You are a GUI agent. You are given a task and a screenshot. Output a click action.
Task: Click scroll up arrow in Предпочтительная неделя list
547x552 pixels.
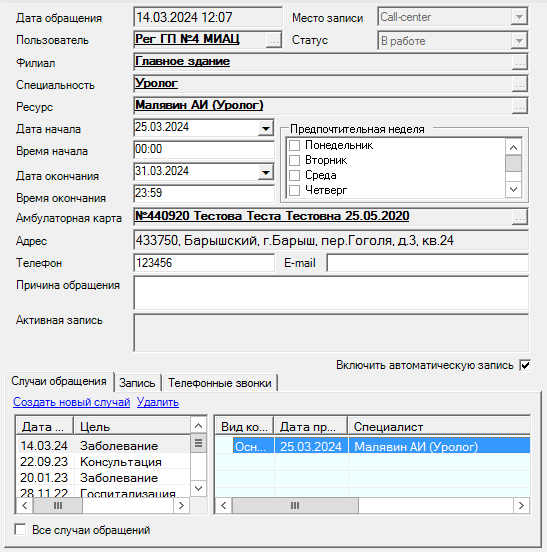pos(513,148)
